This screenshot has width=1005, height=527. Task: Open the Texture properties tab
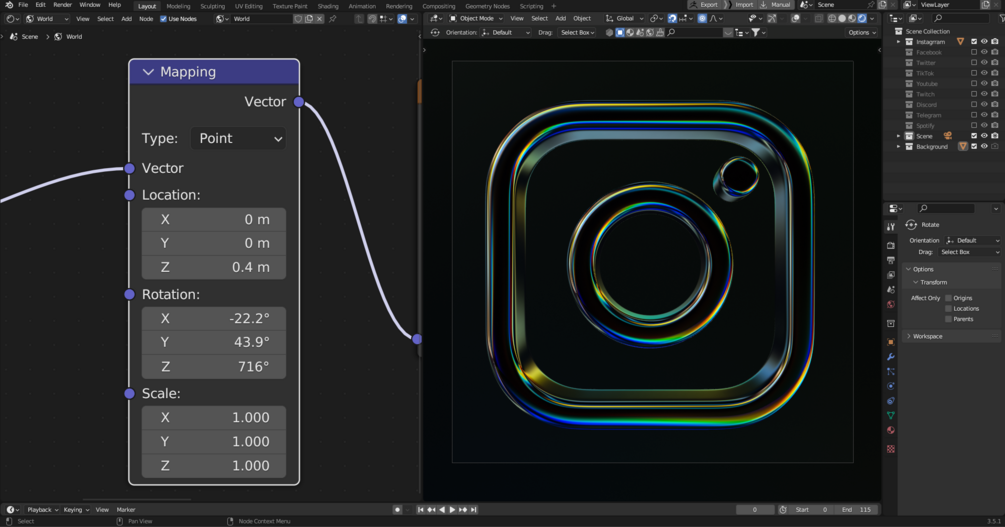pyautogui.click(x=891, y=449)
